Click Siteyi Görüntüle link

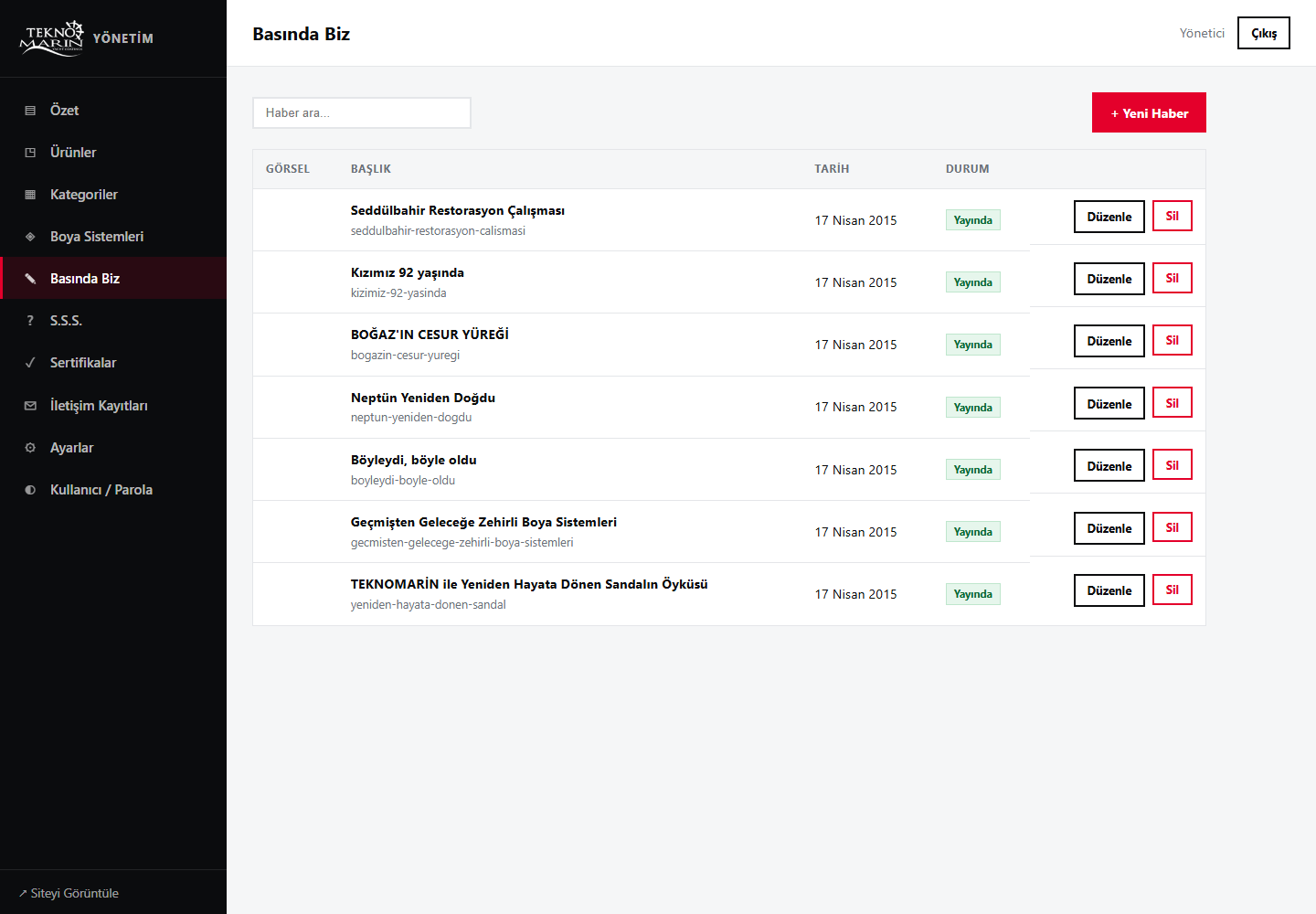69,893
